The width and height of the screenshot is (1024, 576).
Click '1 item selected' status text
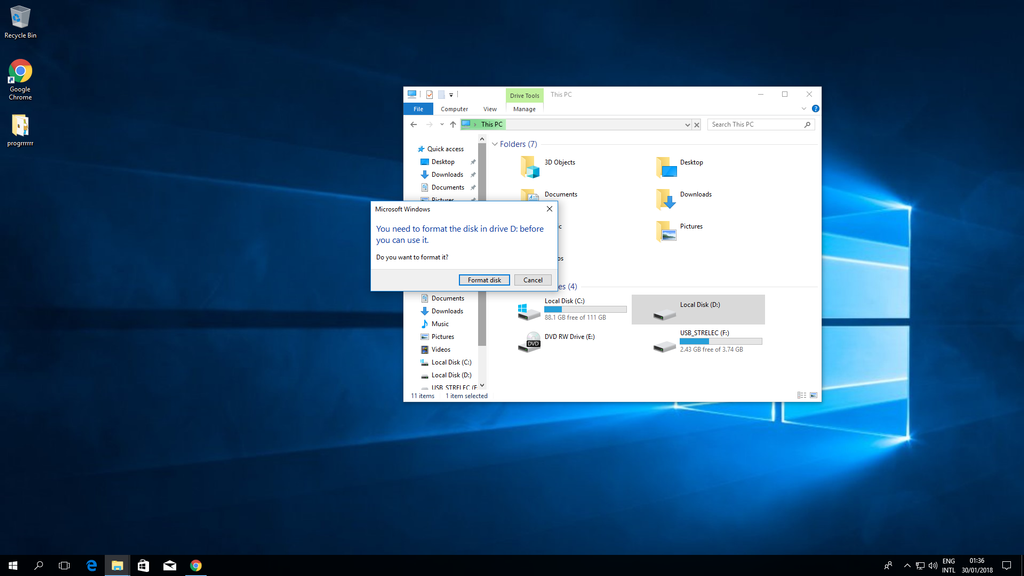point(466,396)
